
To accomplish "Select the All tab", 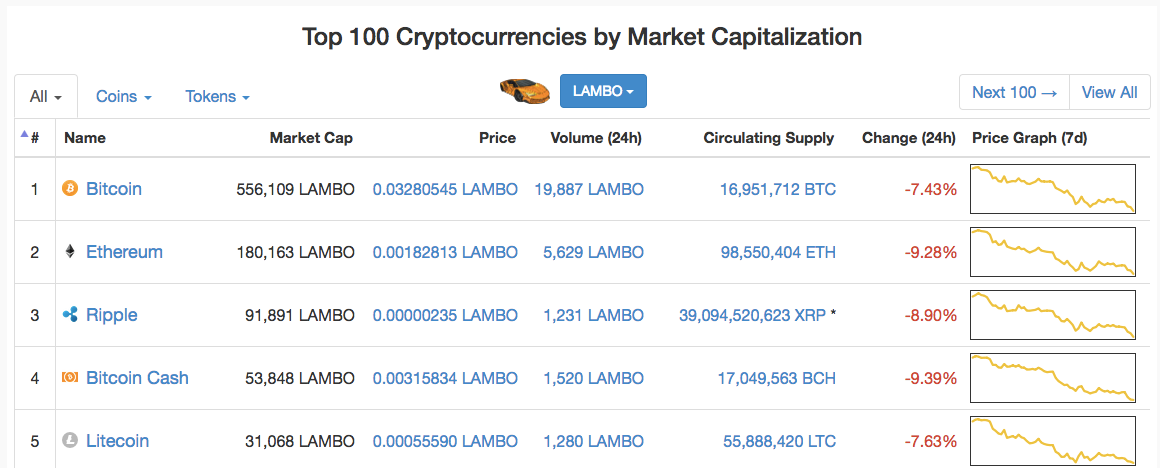I will 46,97.
